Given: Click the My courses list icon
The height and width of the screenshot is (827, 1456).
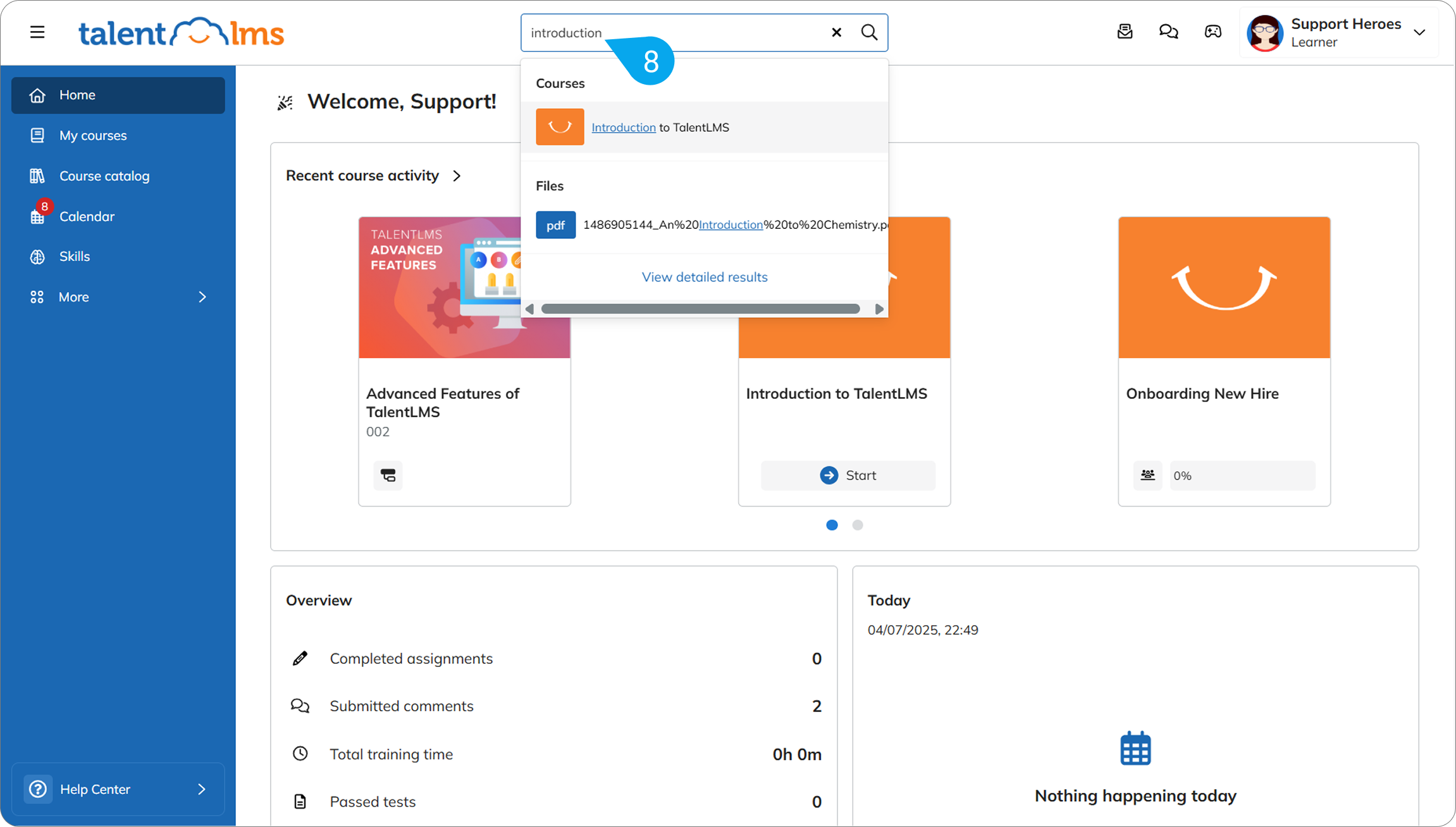Looking at the screenshot, I should click(37, 135).
